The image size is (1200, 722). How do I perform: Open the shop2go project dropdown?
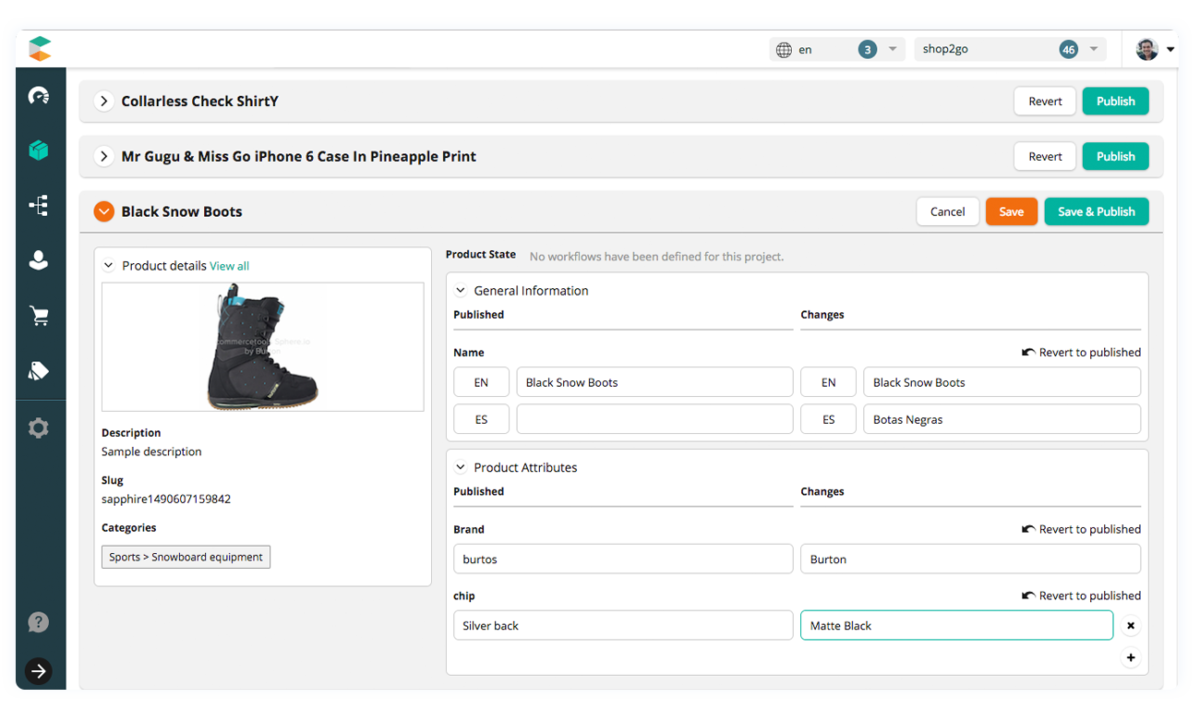click(1010, 49)
